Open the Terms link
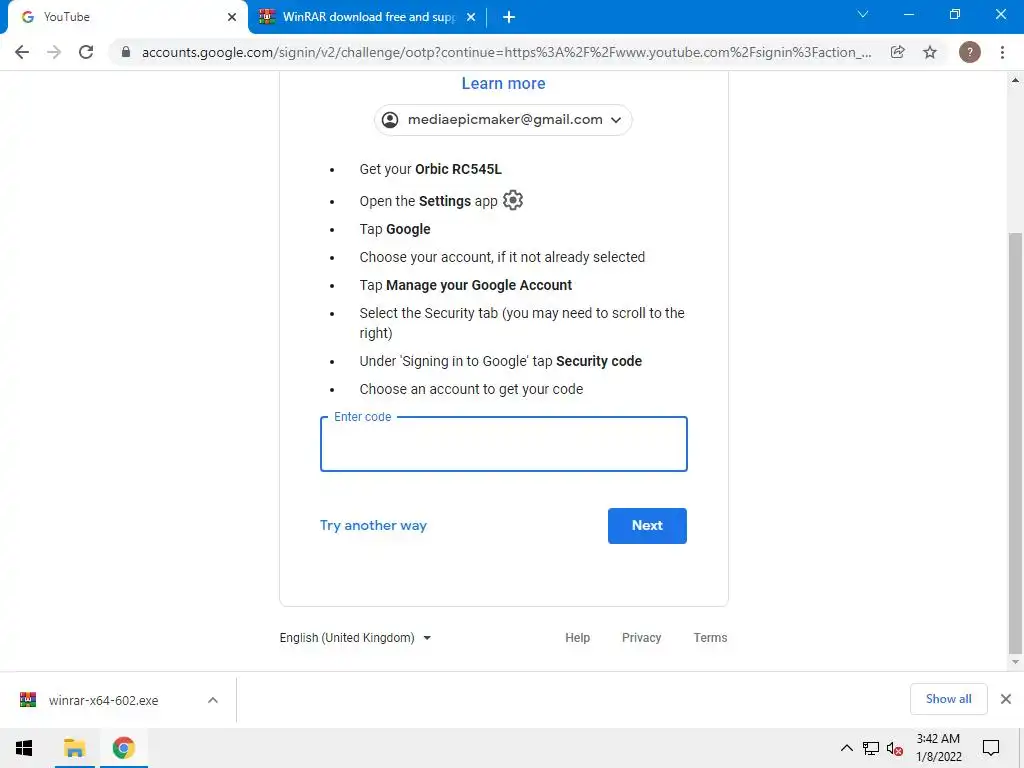 click(710, 638)
